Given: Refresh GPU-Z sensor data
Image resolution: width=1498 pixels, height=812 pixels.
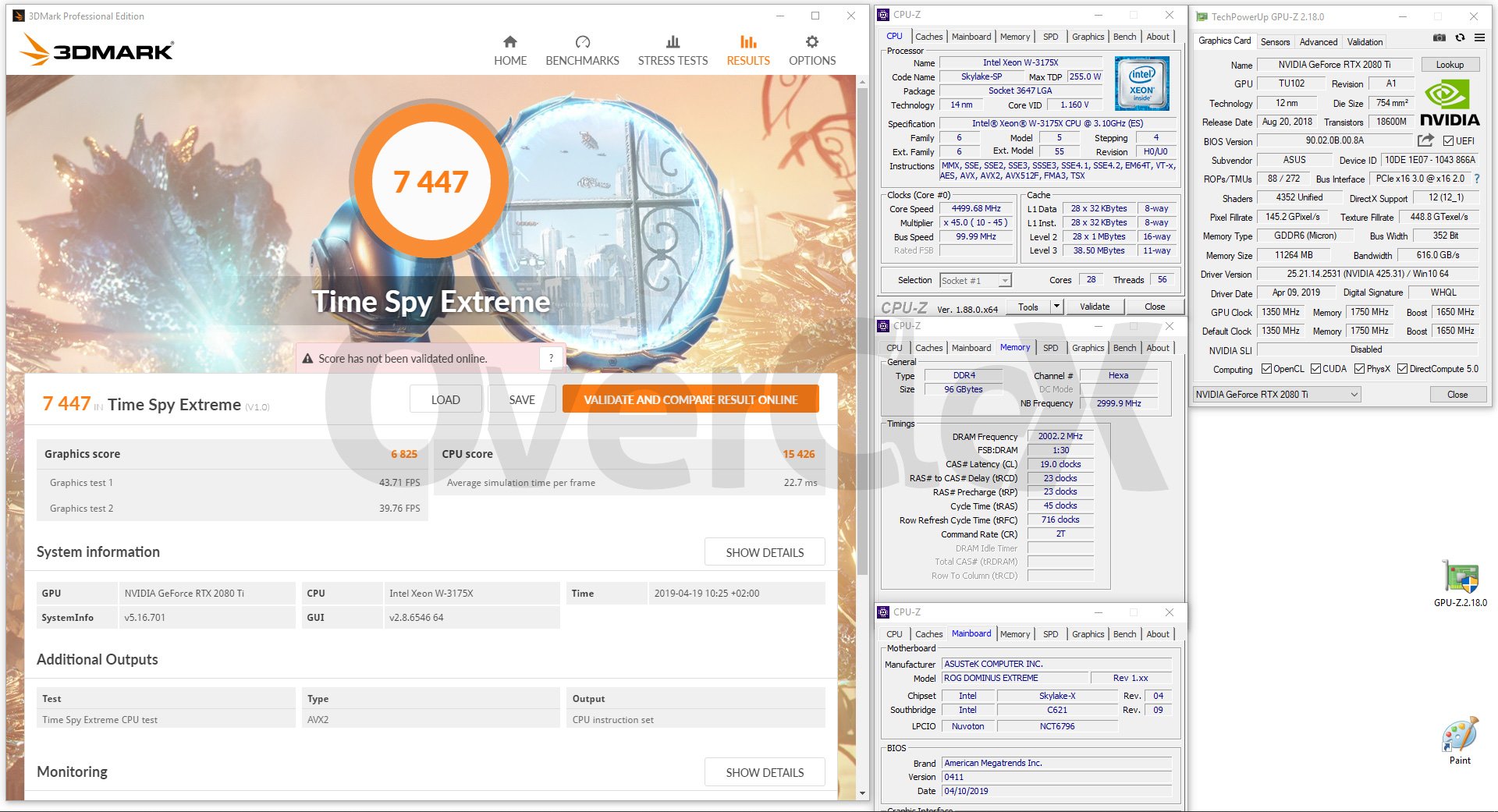Looking at the screenshot, I should click(1460, 37).
